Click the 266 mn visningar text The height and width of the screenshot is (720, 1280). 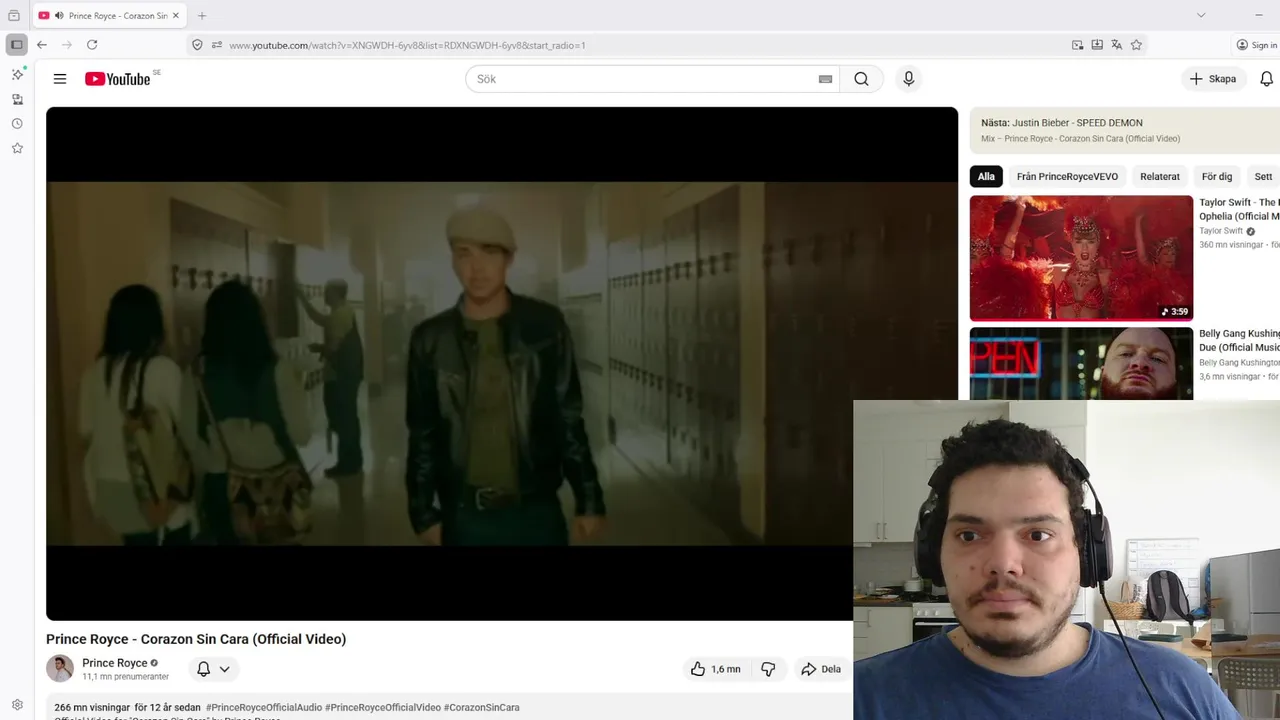[x=92, y=707]
